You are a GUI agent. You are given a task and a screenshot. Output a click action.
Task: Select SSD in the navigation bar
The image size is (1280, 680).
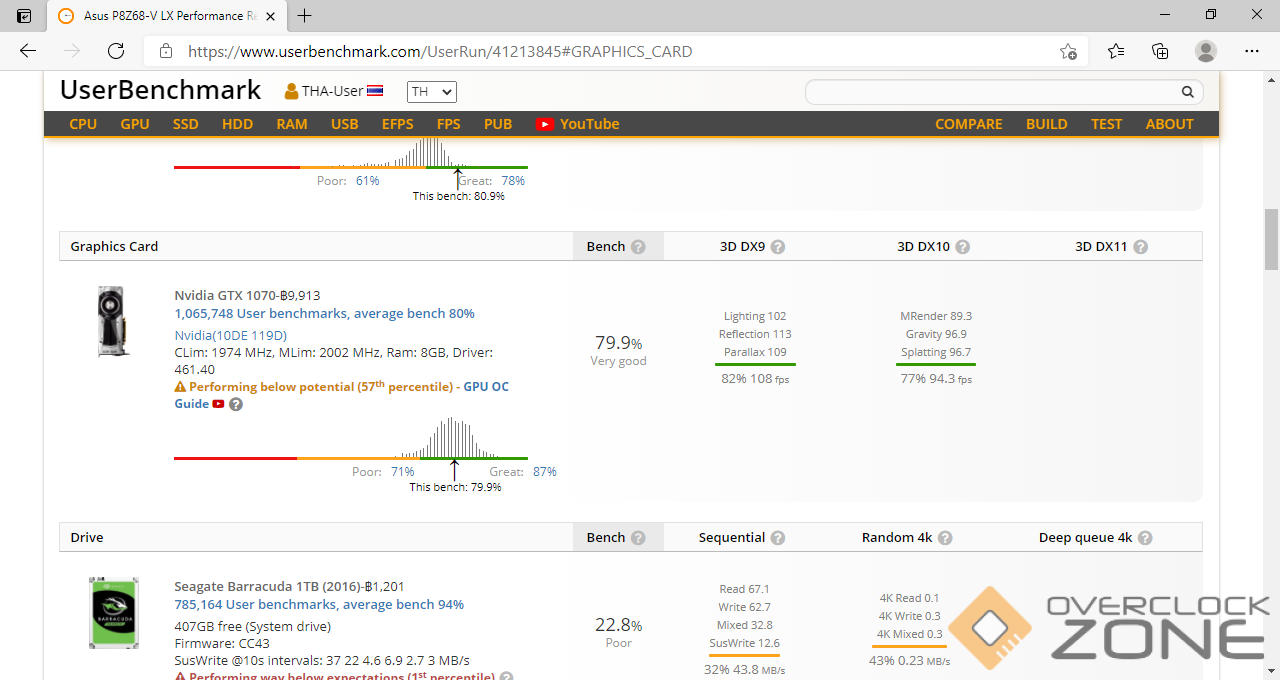[186, 124]
